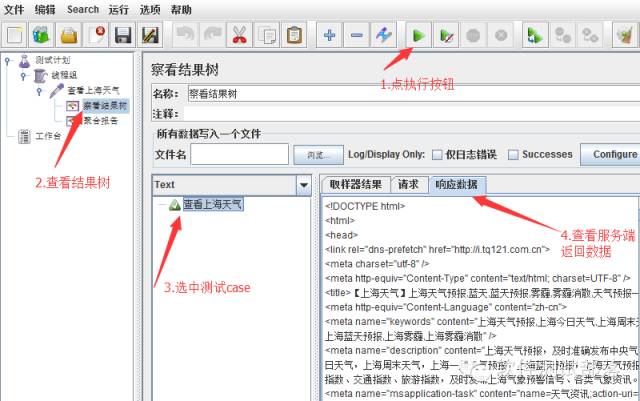Click the Redo arrow icon
Screen dimensions: 640x401
[x=213, y=35]
